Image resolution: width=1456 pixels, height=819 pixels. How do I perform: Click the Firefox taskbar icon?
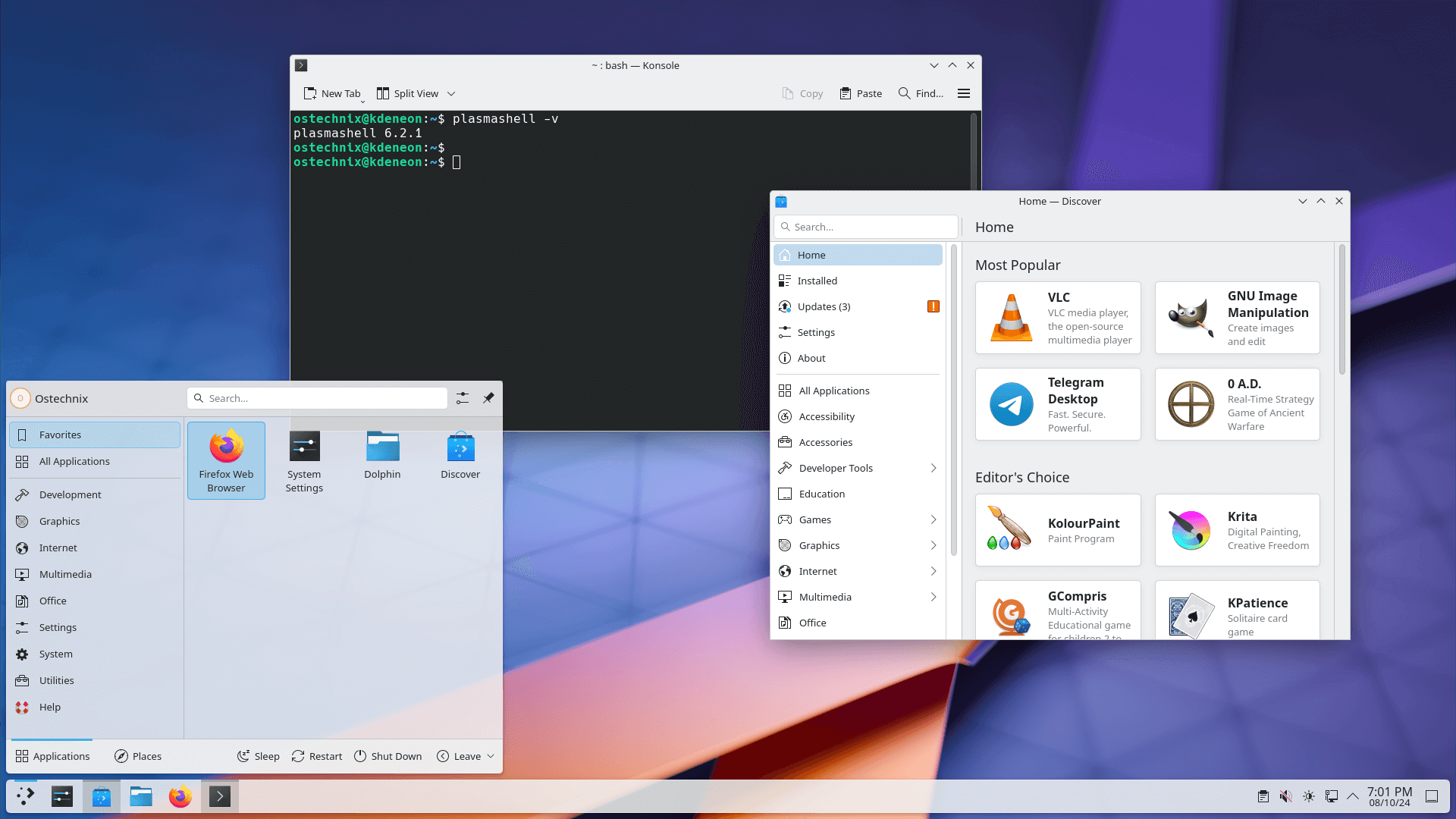click(180, 796)
